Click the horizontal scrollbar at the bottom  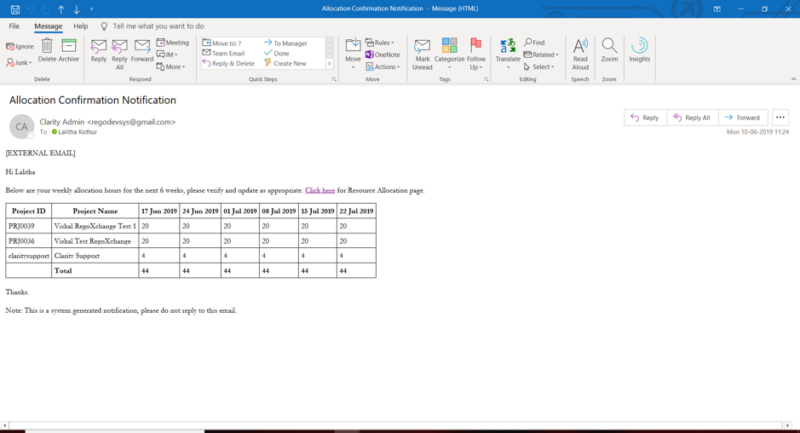point(395,425)
